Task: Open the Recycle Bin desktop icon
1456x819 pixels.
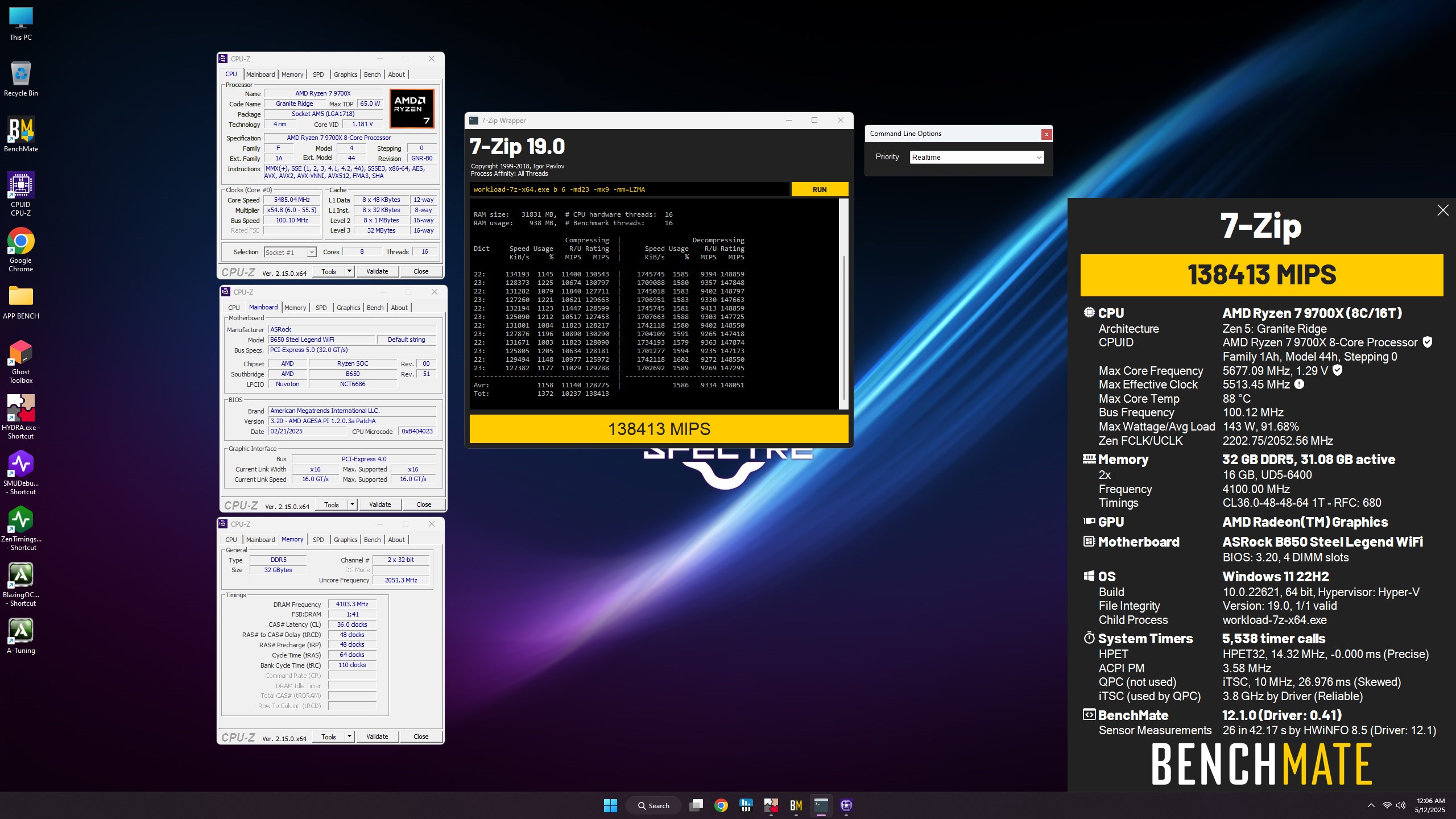Action: click(21, 78)
